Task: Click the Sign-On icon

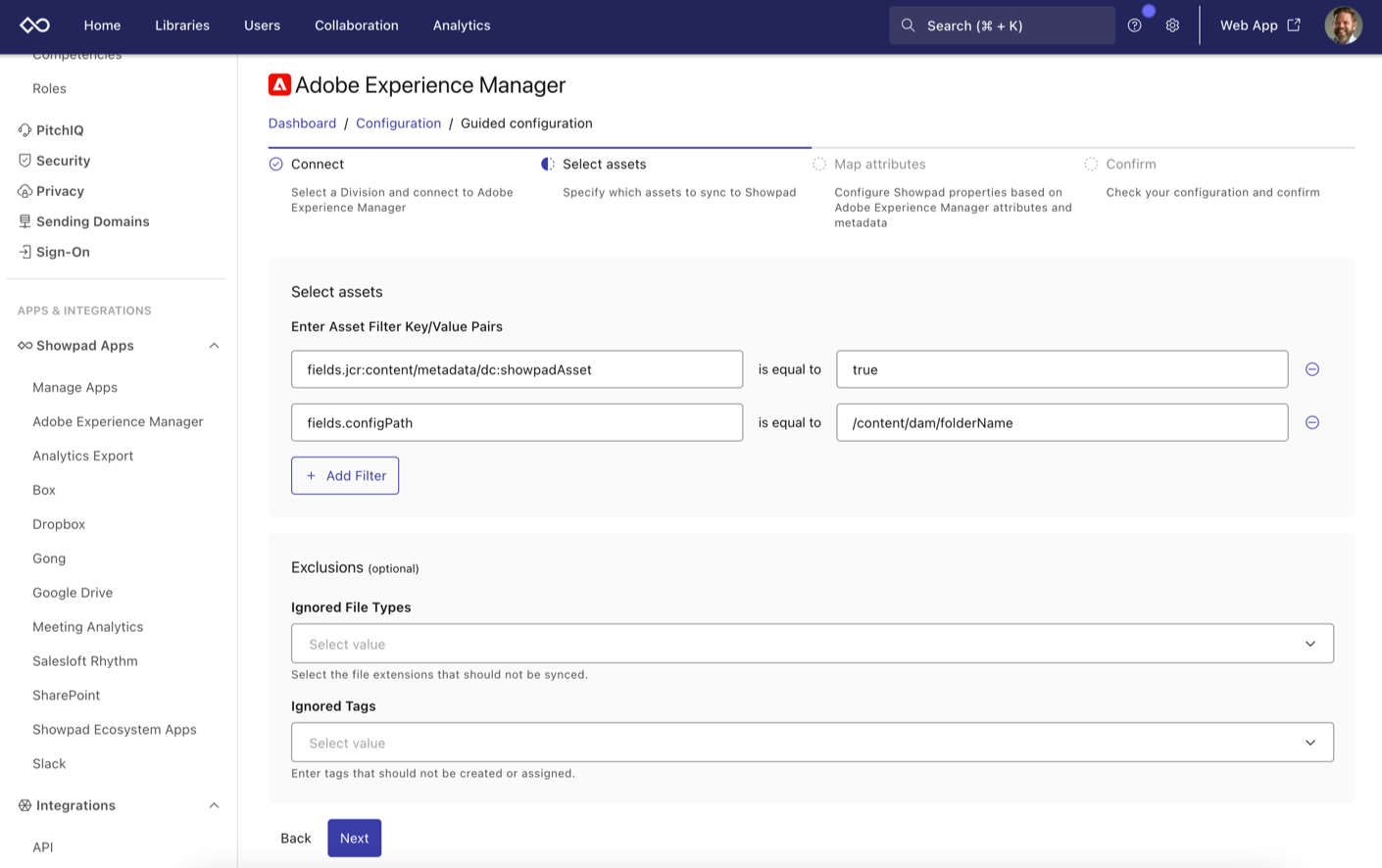Action: (25, 252)
